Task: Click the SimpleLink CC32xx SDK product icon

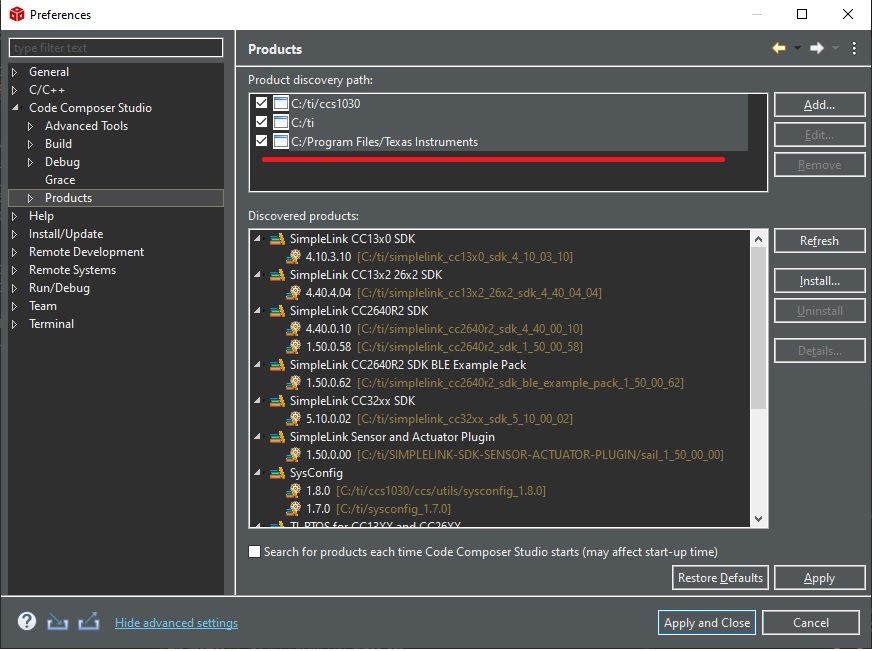Action: 277,401
